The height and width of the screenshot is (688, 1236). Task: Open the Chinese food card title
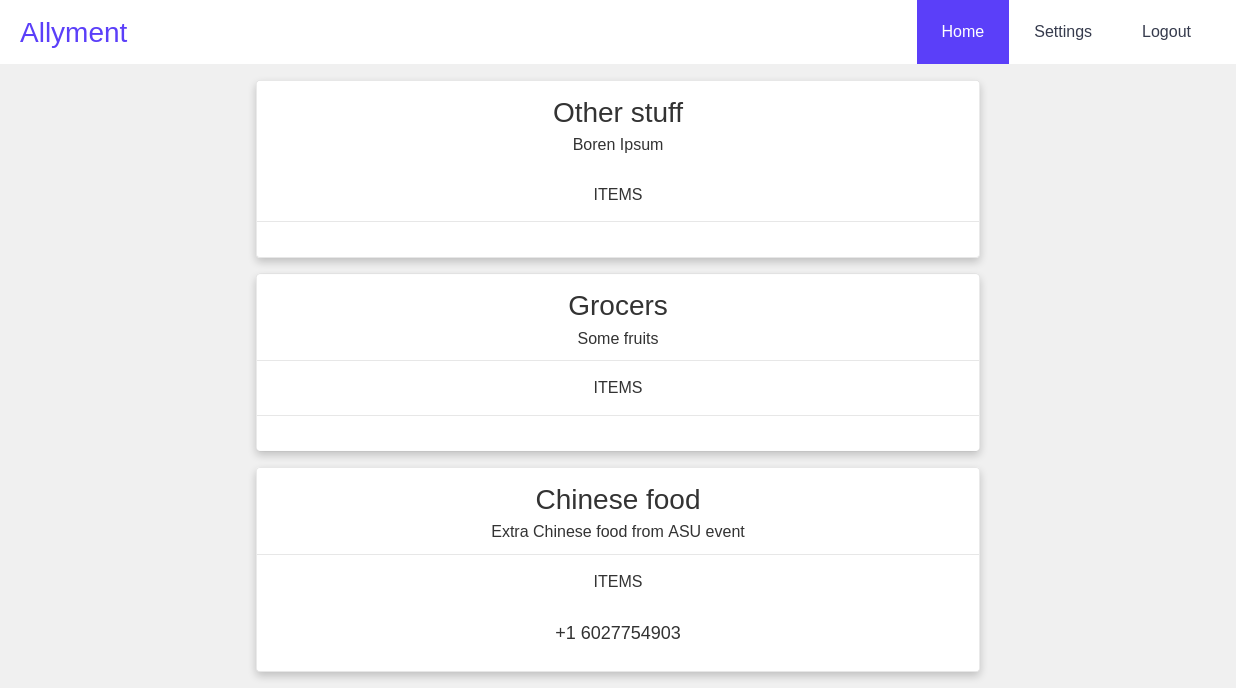(x=618, y=500)
